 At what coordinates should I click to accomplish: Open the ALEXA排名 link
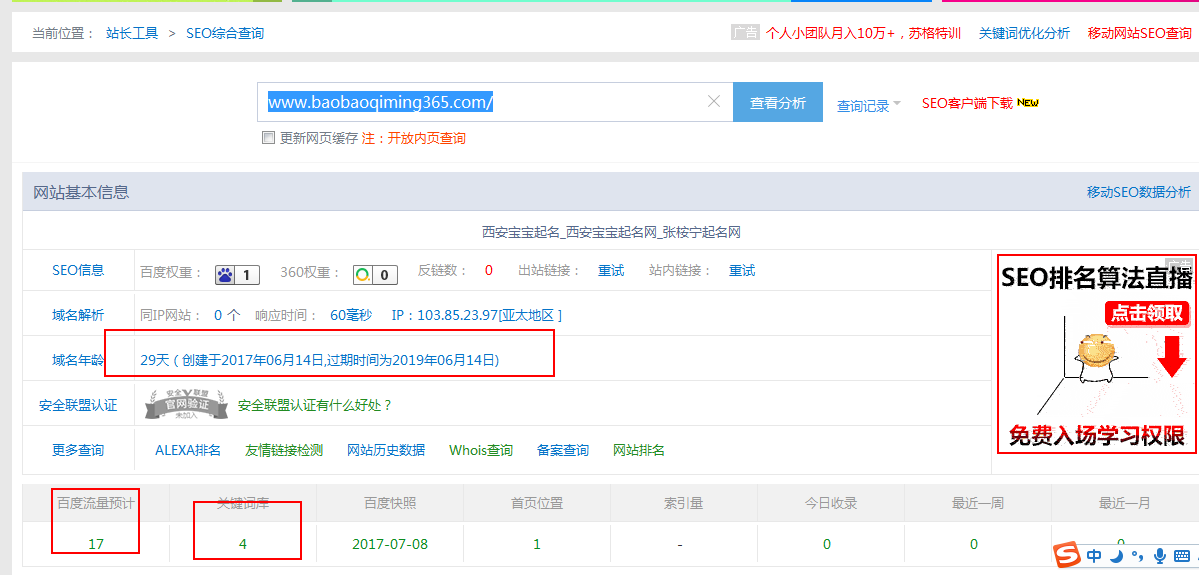[188, 450]
